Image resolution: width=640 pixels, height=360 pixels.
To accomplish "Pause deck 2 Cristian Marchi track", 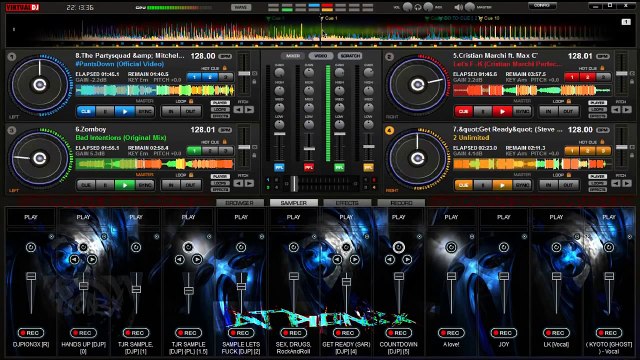I will (483, 111).
